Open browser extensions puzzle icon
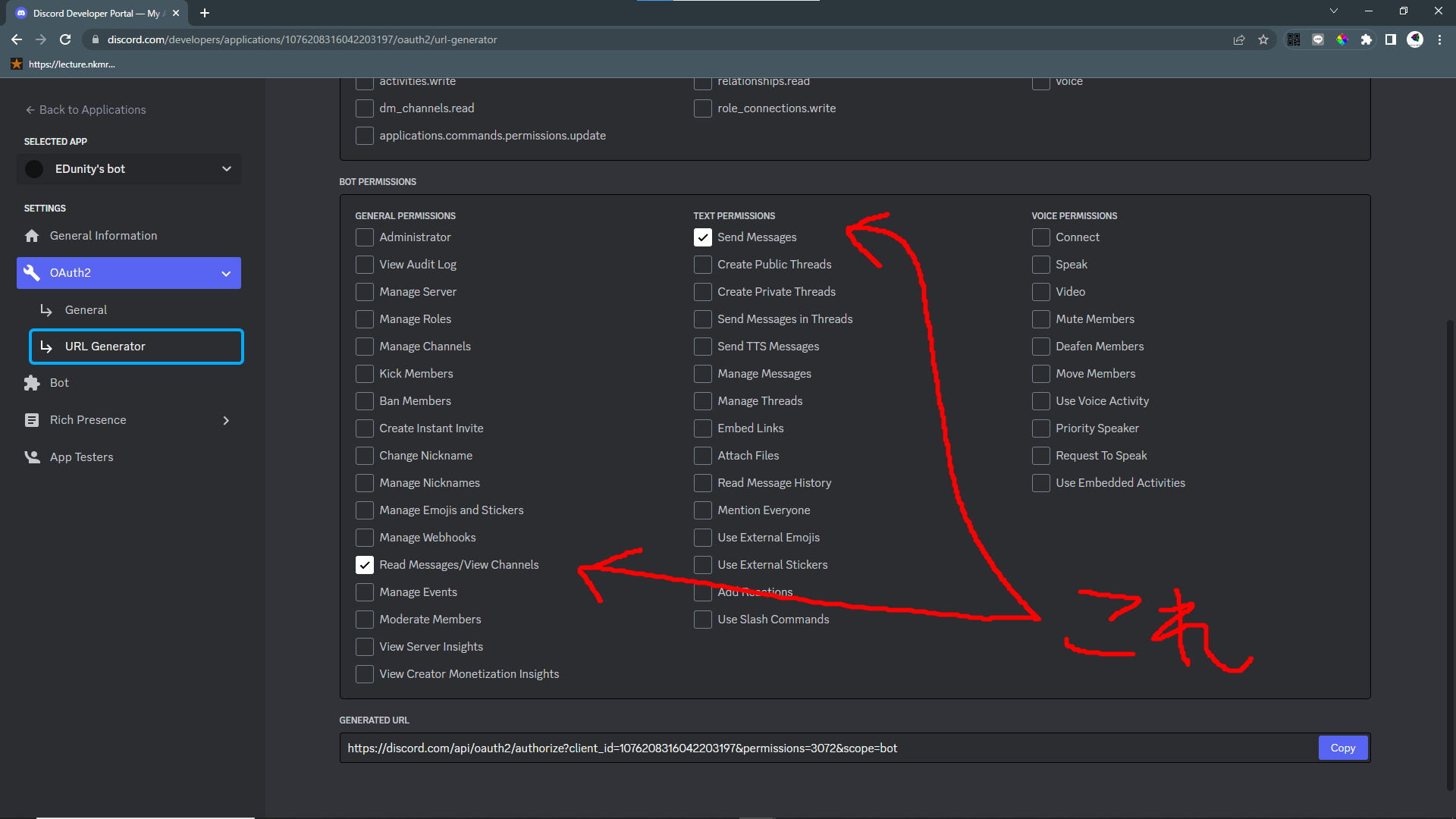Screen dimensions: 1456x819 pyautogui.click(x=1367, y=39)
